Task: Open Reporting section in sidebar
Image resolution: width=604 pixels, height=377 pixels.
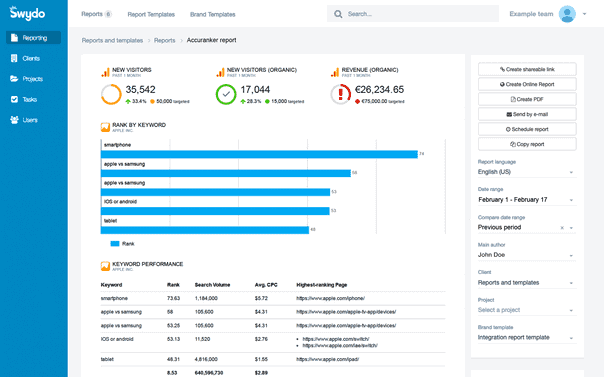Action: tap(33, 38)
